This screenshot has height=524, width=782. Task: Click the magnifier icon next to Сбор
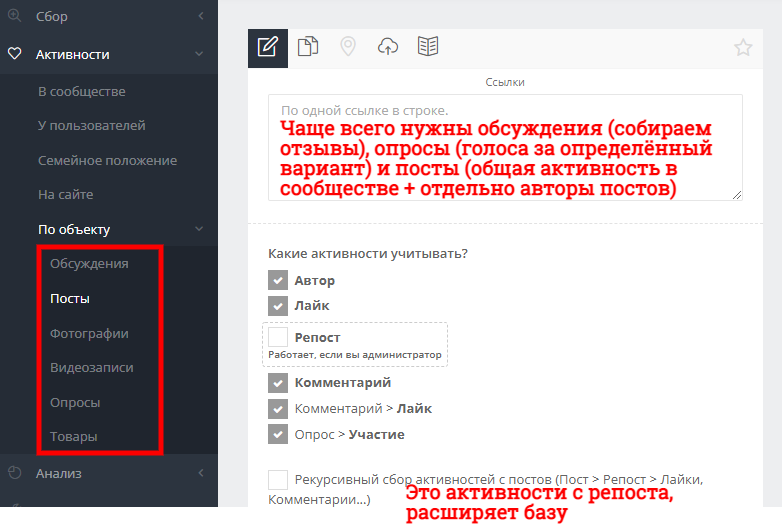(x=14, y=15)
